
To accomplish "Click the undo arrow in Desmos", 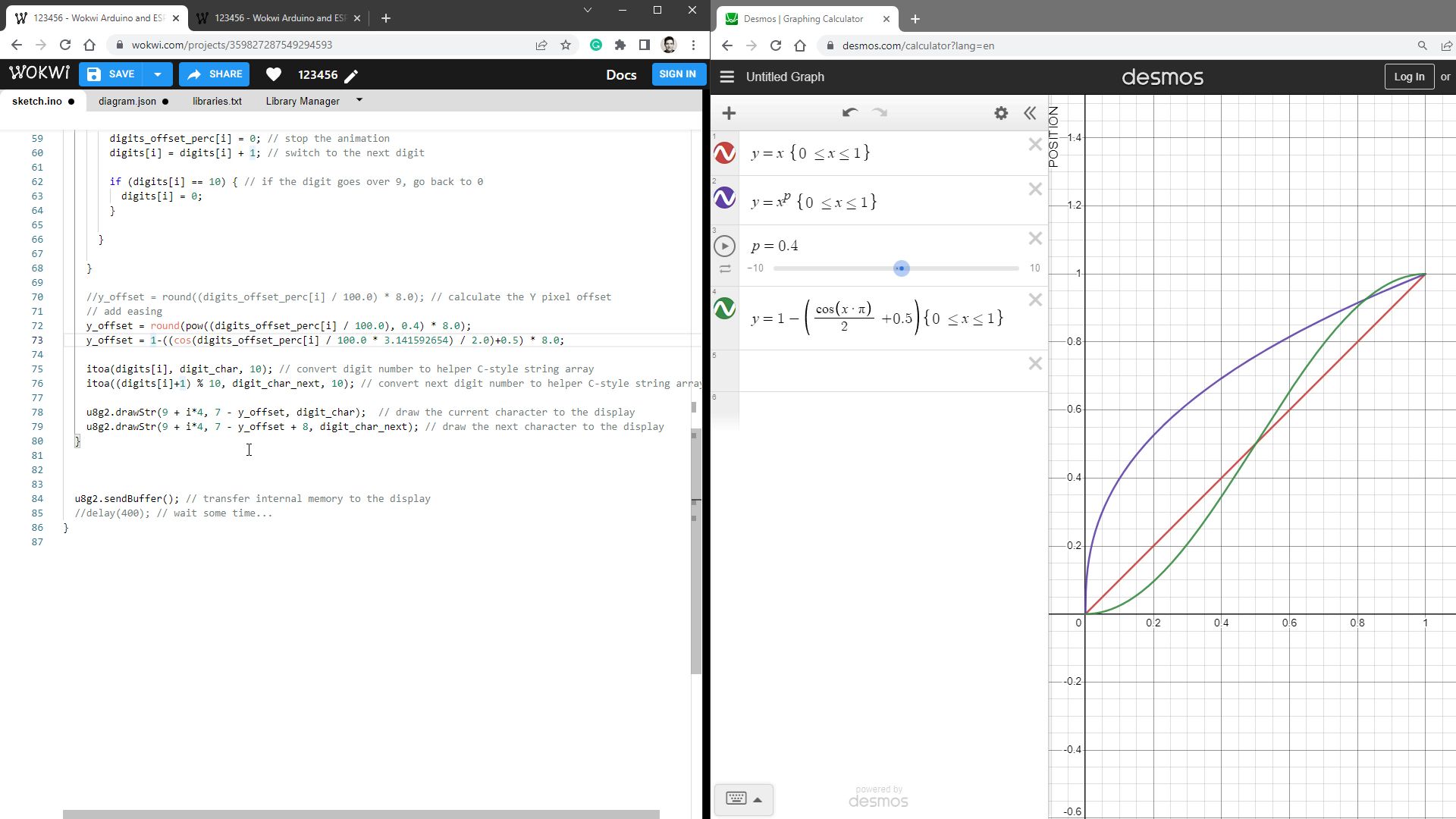I will coord(849,112).
